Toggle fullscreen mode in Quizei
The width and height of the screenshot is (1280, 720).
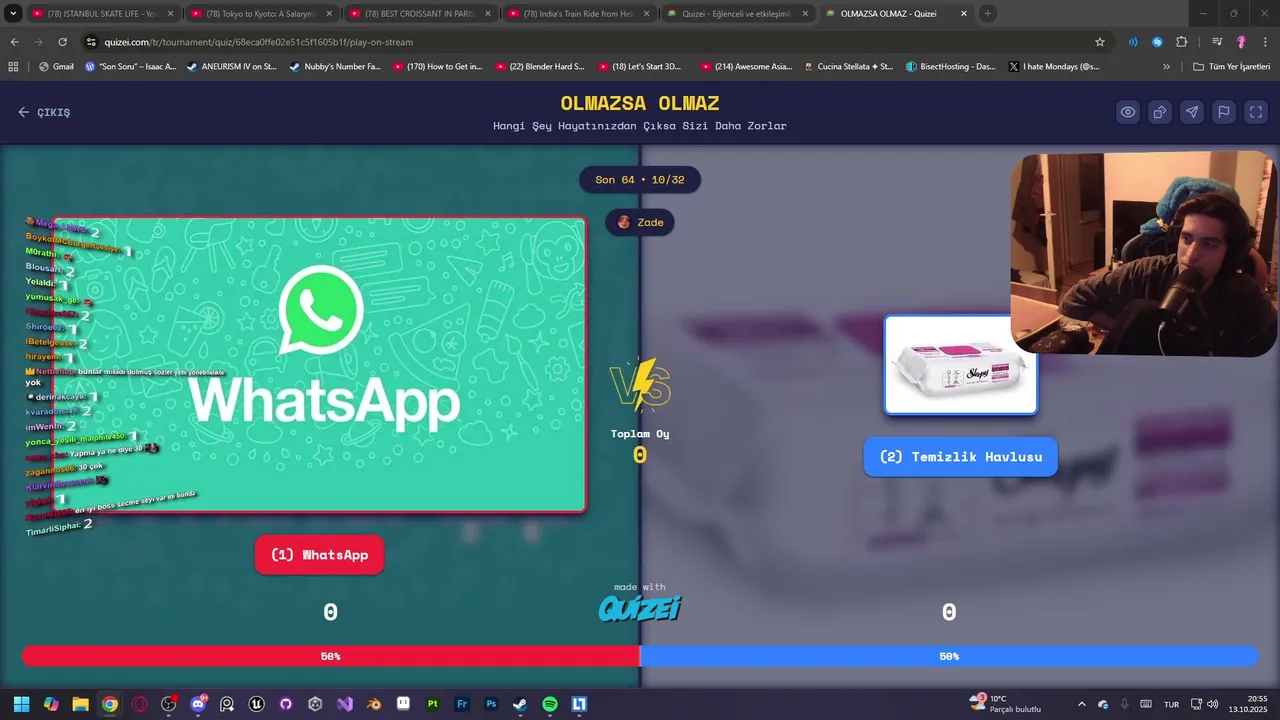[1256, 112]
